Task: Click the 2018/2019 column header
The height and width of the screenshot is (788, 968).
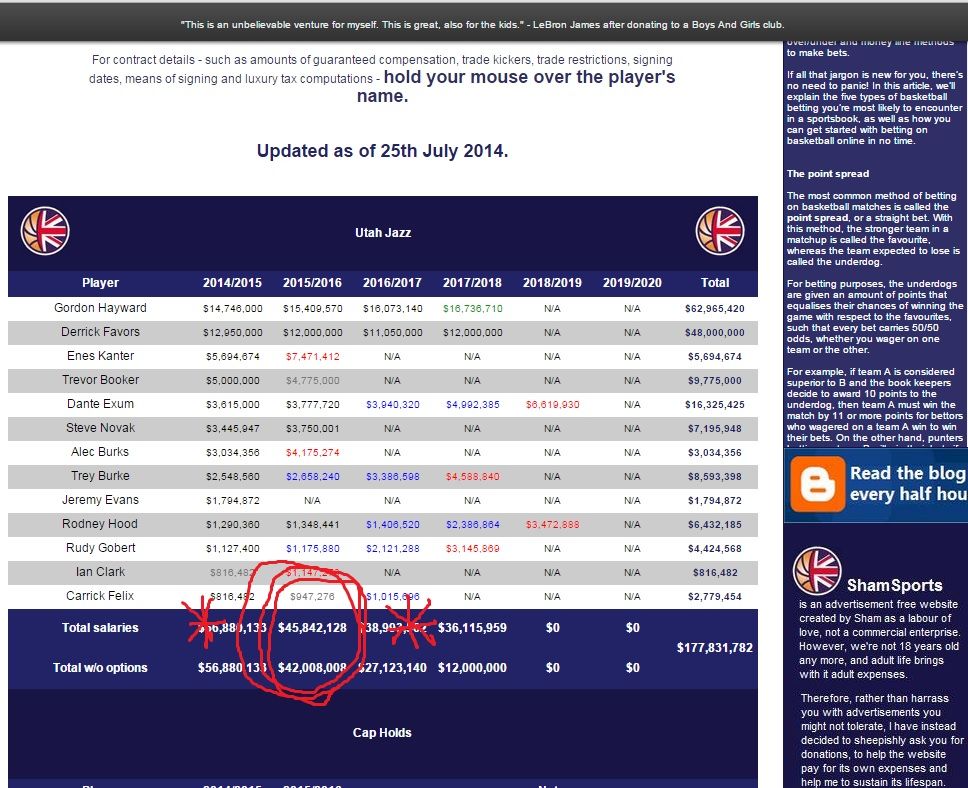Action: [552, 283]
